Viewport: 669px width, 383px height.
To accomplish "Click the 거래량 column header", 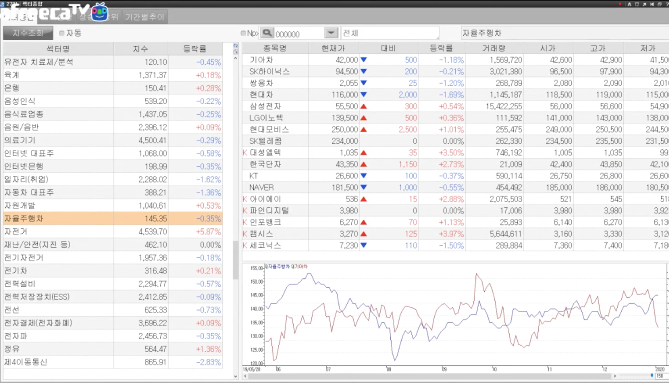I will (494, 49).
